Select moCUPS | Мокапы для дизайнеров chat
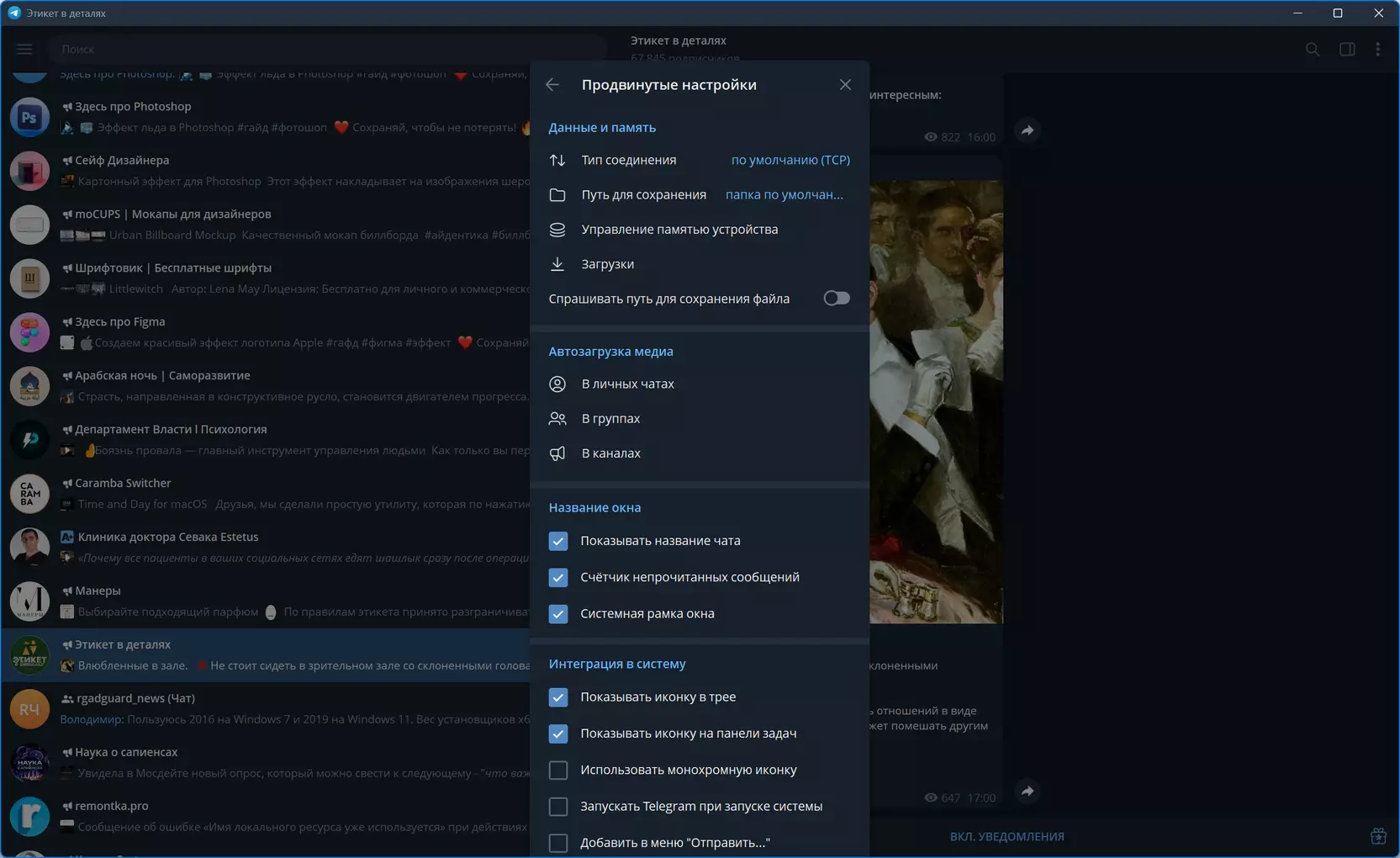The width and height of the screenshot is (1400, 858). [x=266, y=225]
